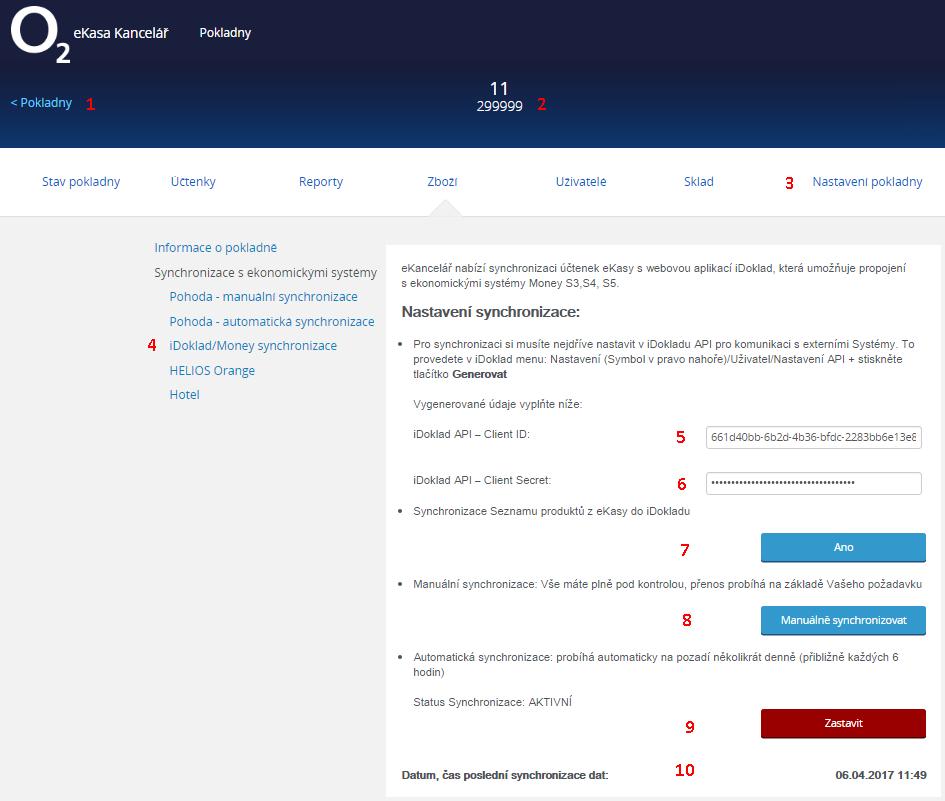Open the Reporty tab

click(x=321, y=181)
